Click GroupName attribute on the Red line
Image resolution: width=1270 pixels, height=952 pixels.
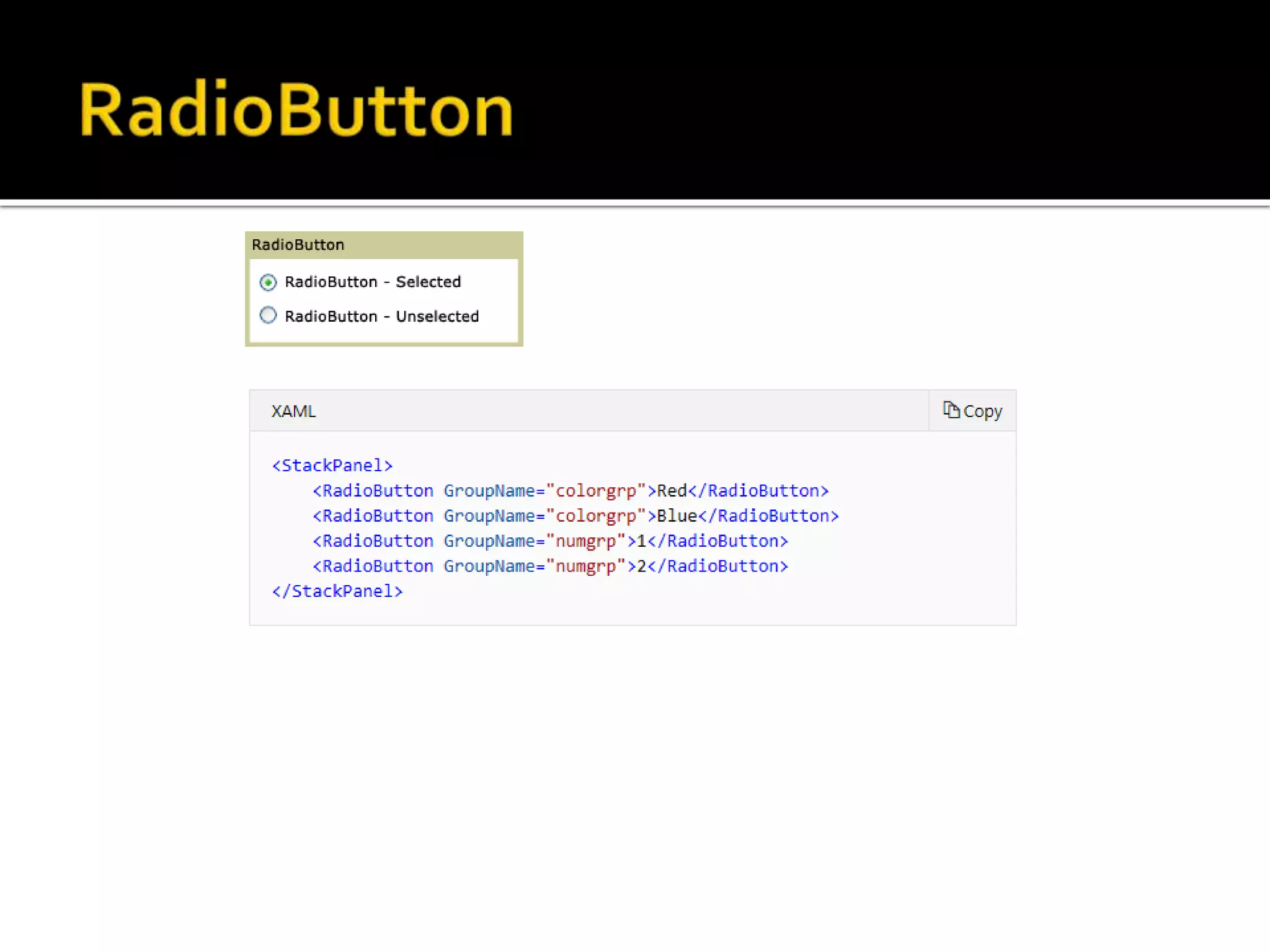[489, 491]
